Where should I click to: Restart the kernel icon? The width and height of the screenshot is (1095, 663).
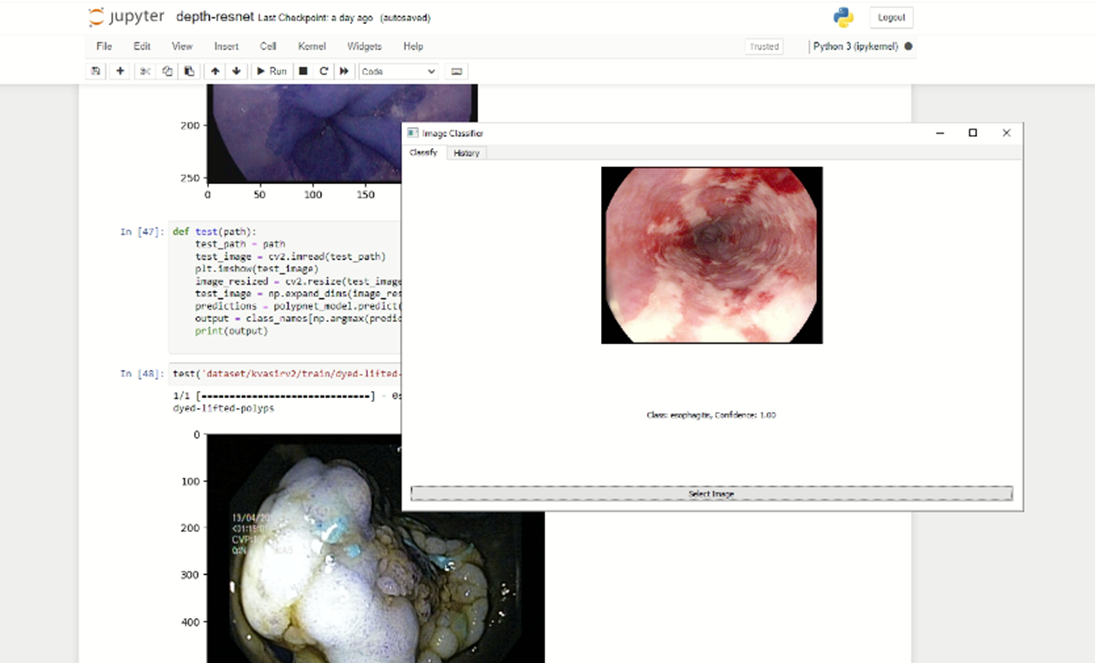pyautogui.click(x=324, y=71)
